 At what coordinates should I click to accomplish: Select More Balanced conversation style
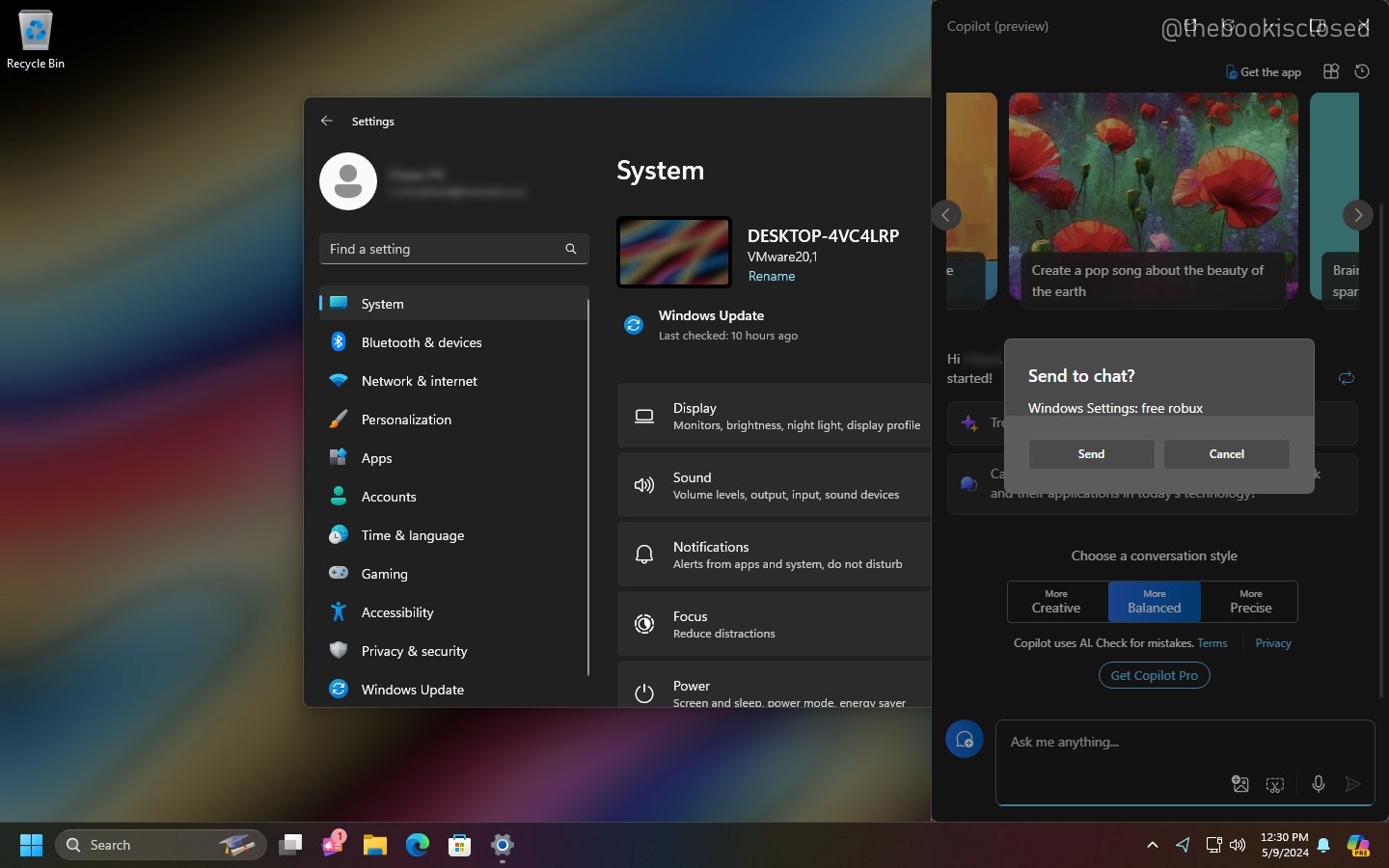click(1155, 602)
